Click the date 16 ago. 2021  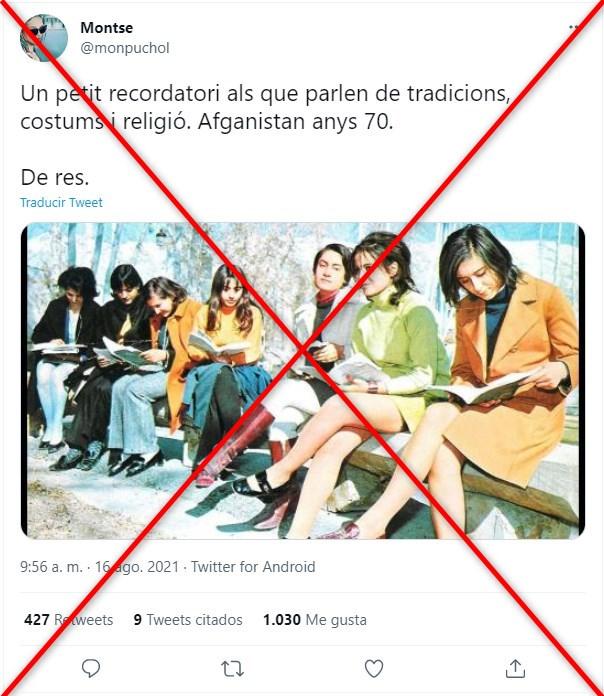pyautogui.click(x=137, y=567)
